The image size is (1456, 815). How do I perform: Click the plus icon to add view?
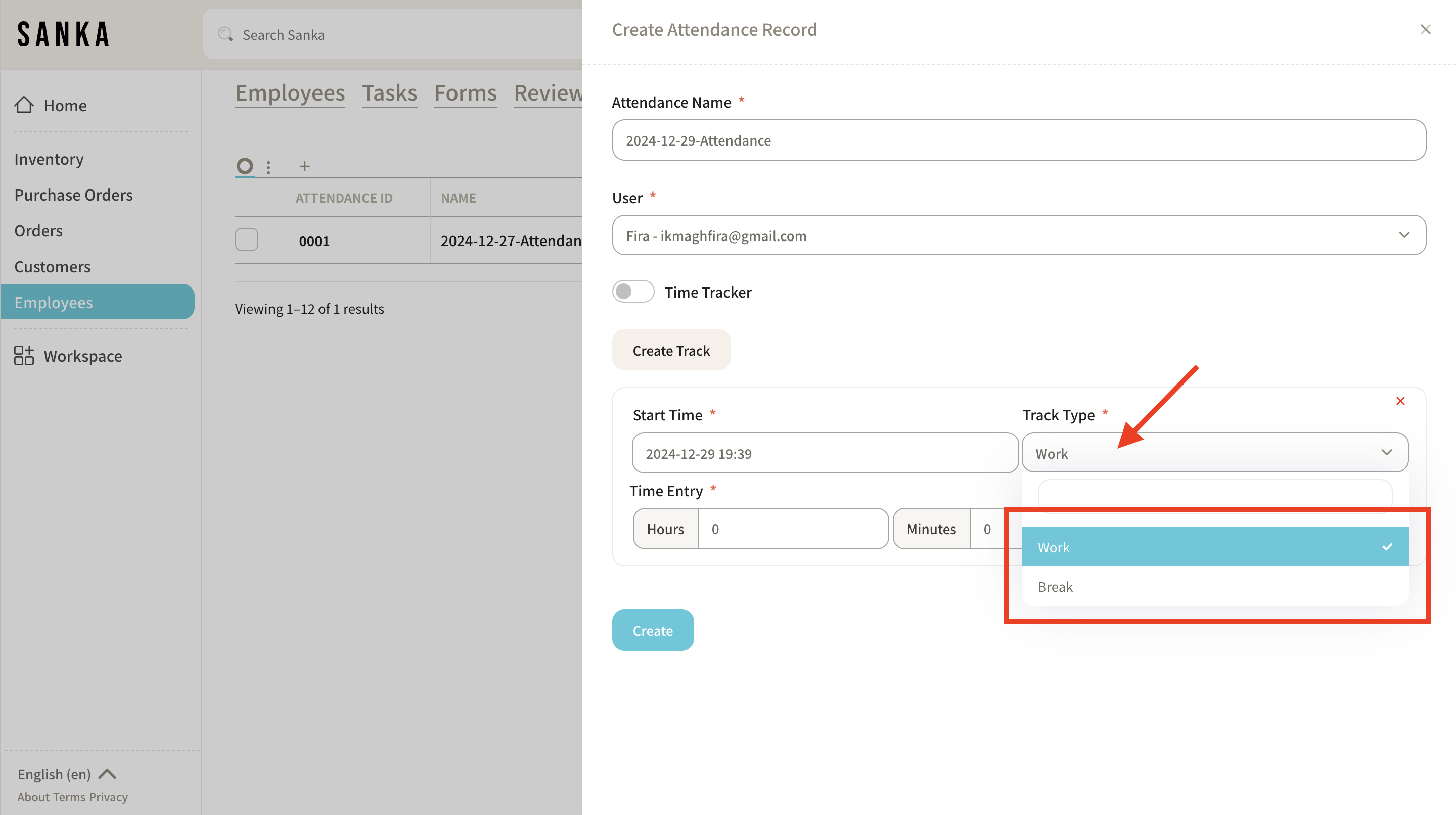[305, 166]
